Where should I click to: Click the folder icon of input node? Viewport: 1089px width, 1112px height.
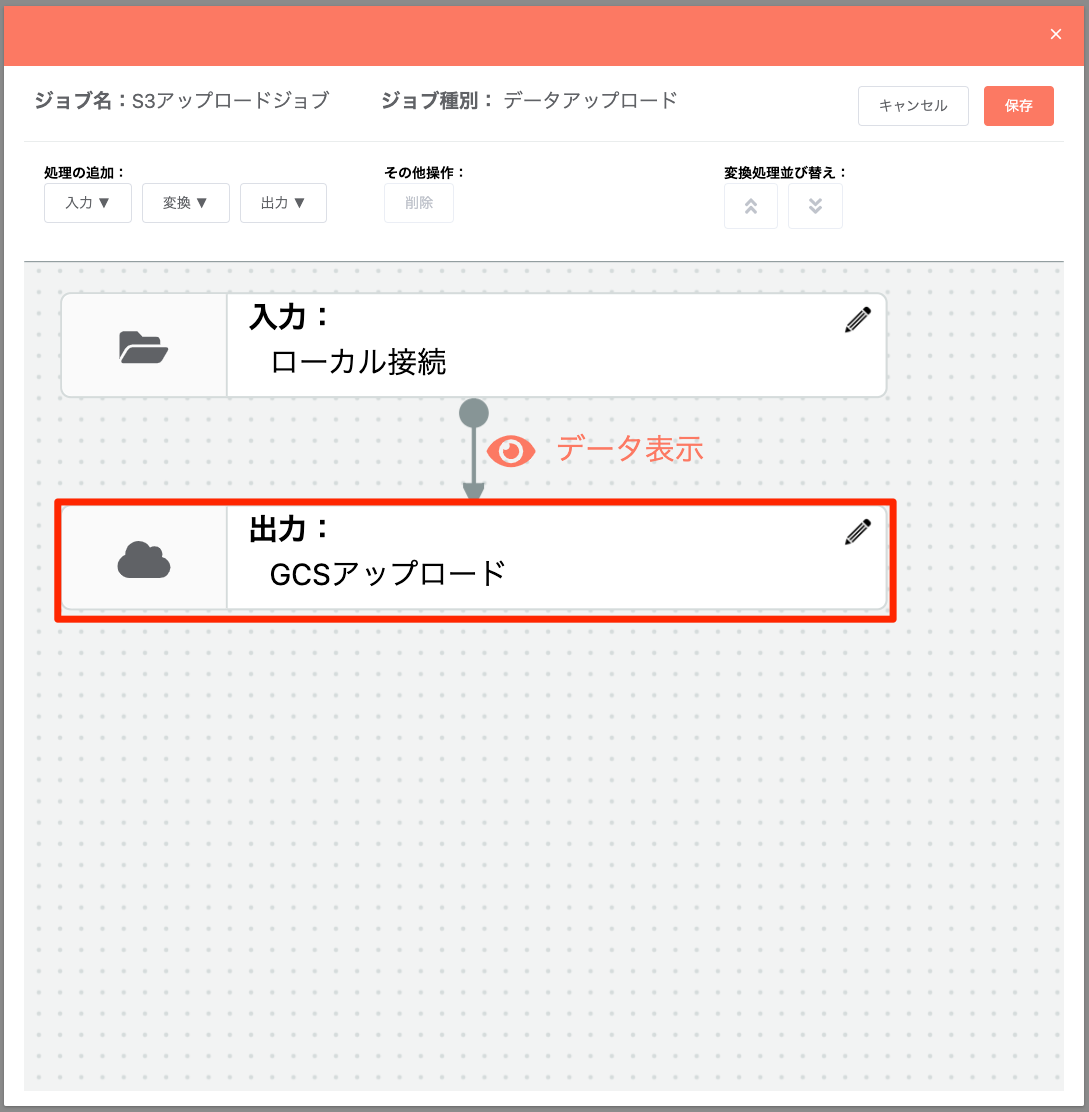click(143, 347)
